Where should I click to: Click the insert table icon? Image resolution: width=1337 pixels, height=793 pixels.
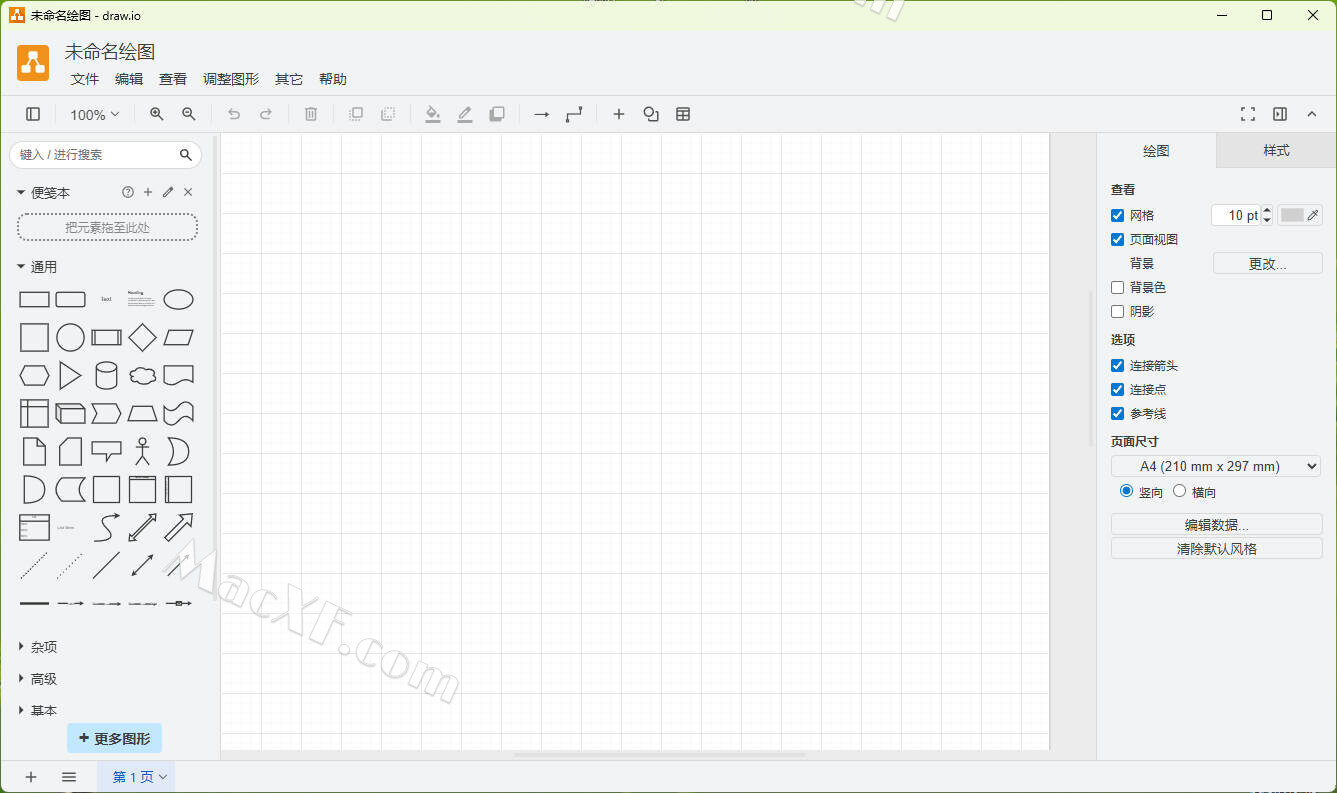[683, 114]
